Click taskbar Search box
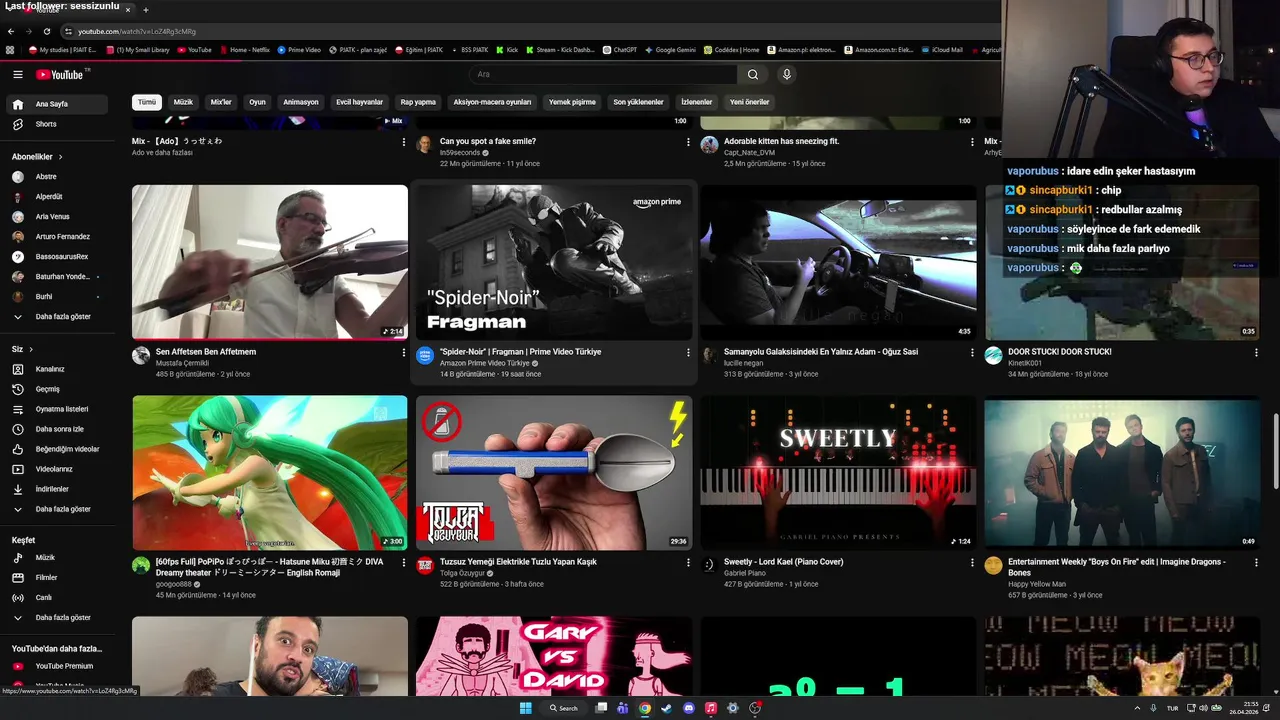 click(564, 708)
